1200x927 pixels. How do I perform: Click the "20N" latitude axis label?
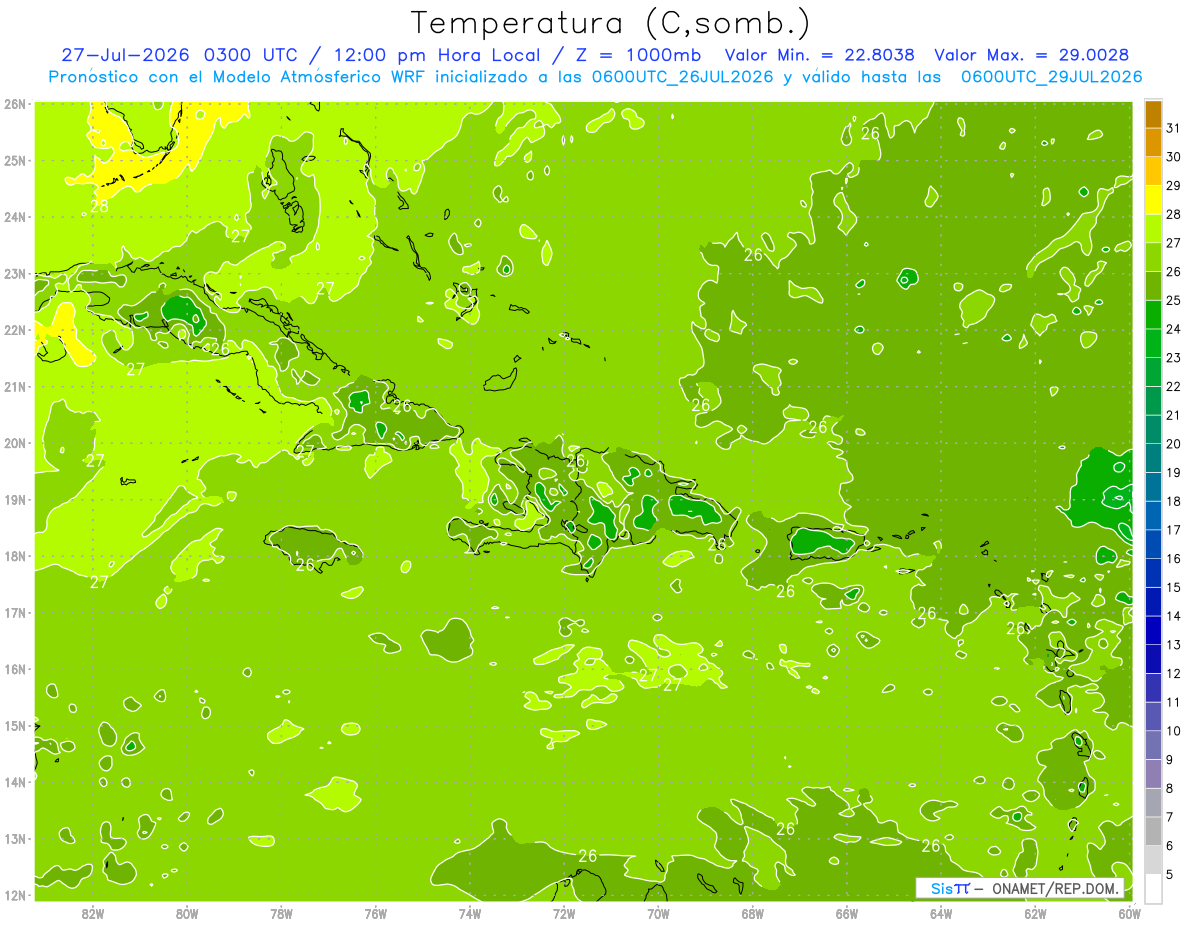click(14, 442)
